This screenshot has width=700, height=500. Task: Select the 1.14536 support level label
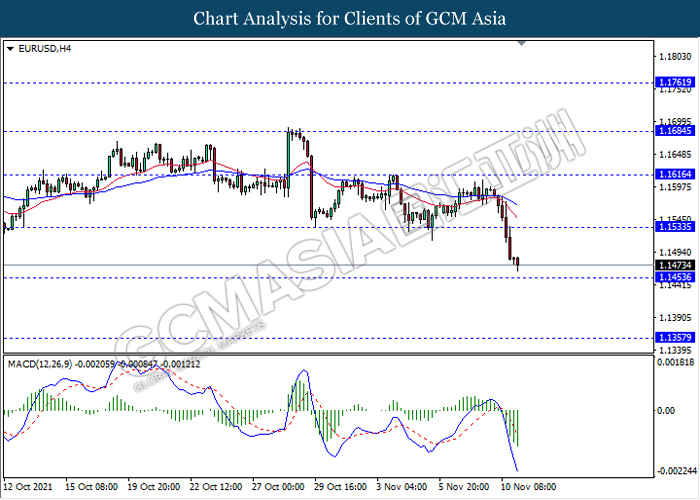coord(675,277)
